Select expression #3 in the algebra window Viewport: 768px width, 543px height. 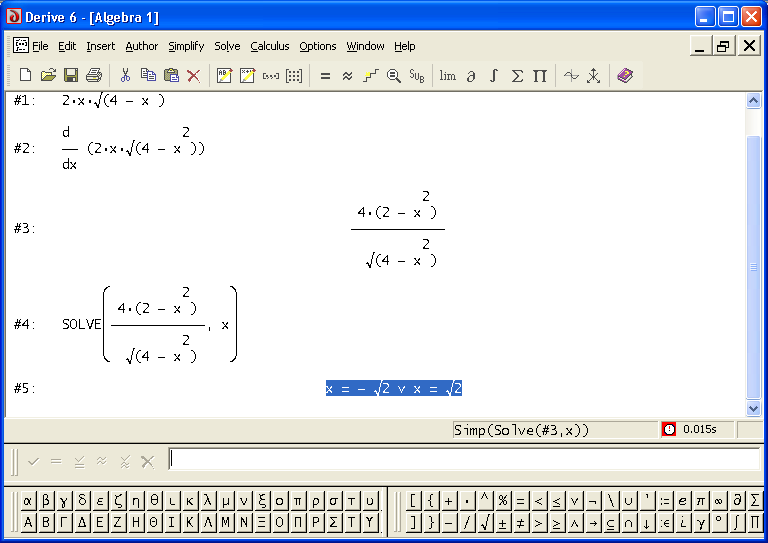[397, 229]
